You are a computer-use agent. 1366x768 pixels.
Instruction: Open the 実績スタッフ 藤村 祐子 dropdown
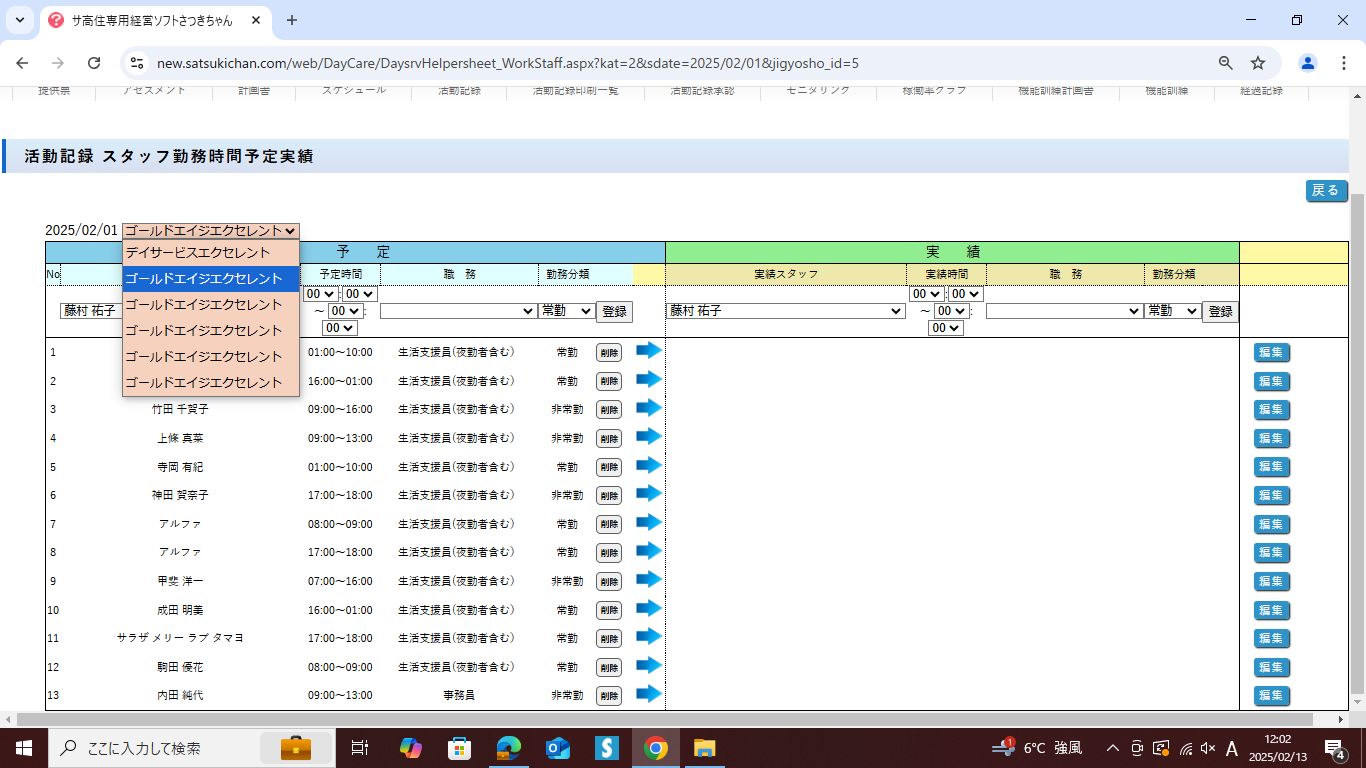[x=785, y=311]
